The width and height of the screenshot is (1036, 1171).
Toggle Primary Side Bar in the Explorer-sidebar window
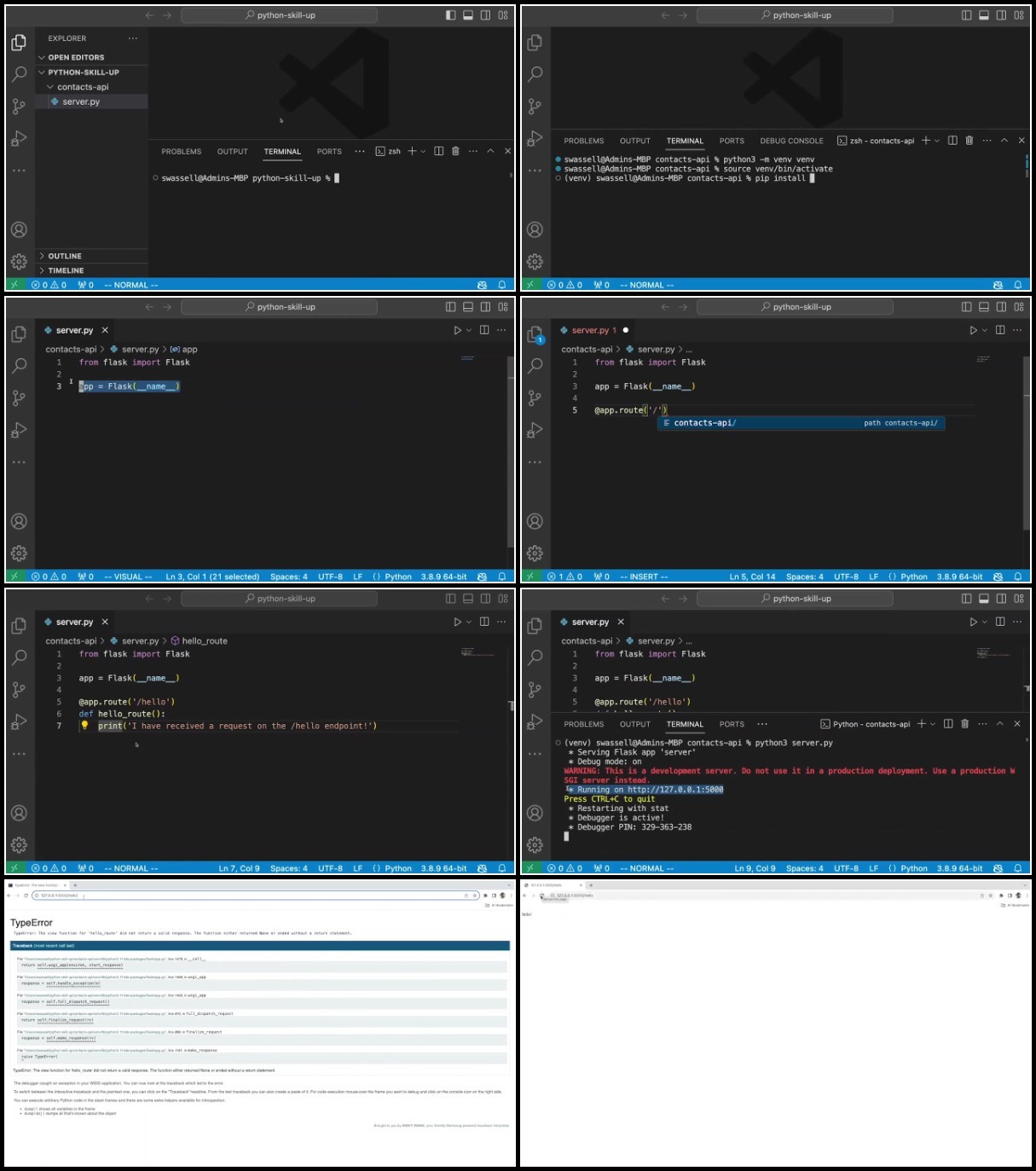(450, 15)
